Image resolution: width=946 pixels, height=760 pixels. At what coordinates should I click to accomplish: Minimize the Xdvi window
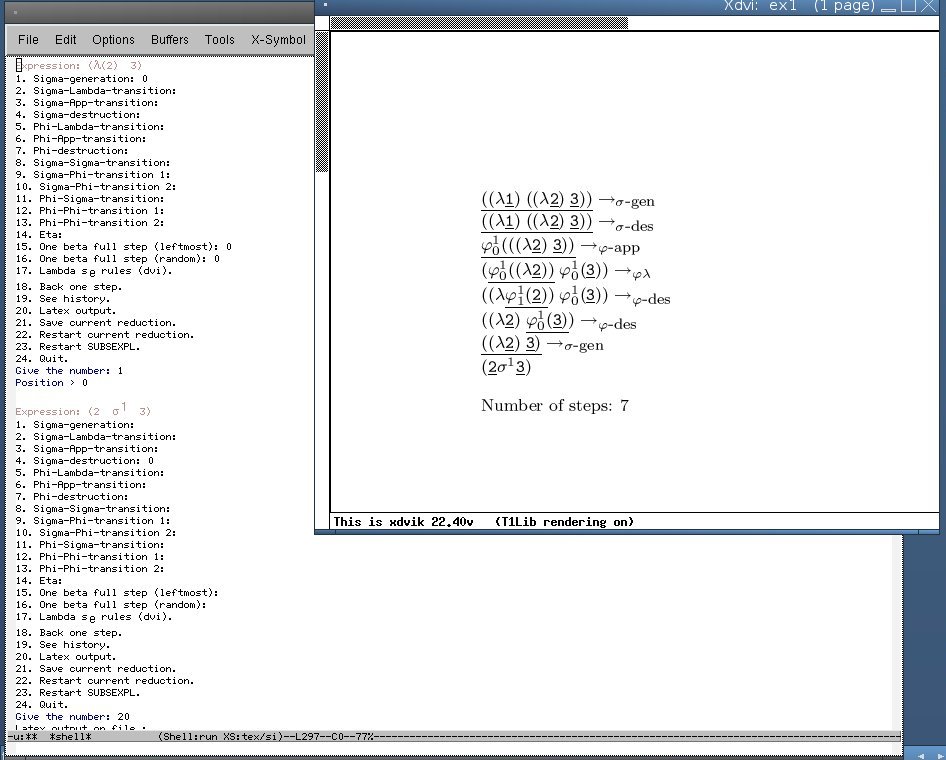click(886, 6)
